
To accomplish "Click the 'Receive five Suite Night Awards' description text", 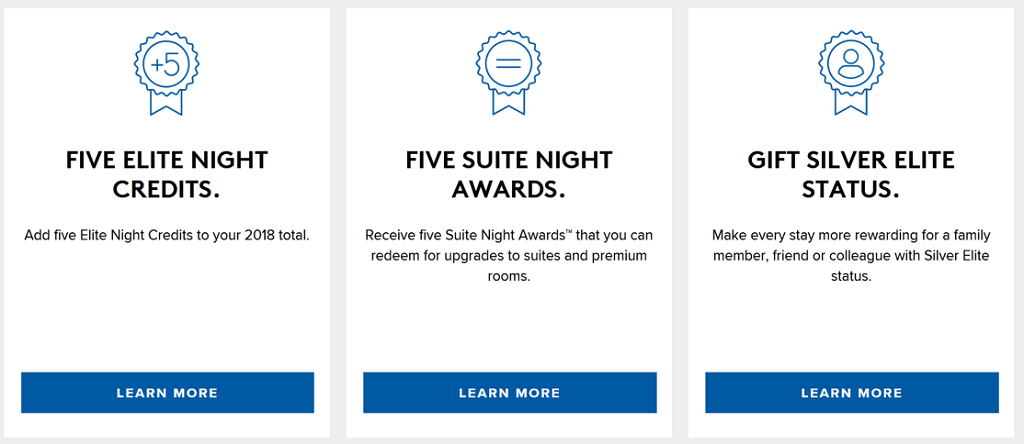I will (x=509, y=256).
